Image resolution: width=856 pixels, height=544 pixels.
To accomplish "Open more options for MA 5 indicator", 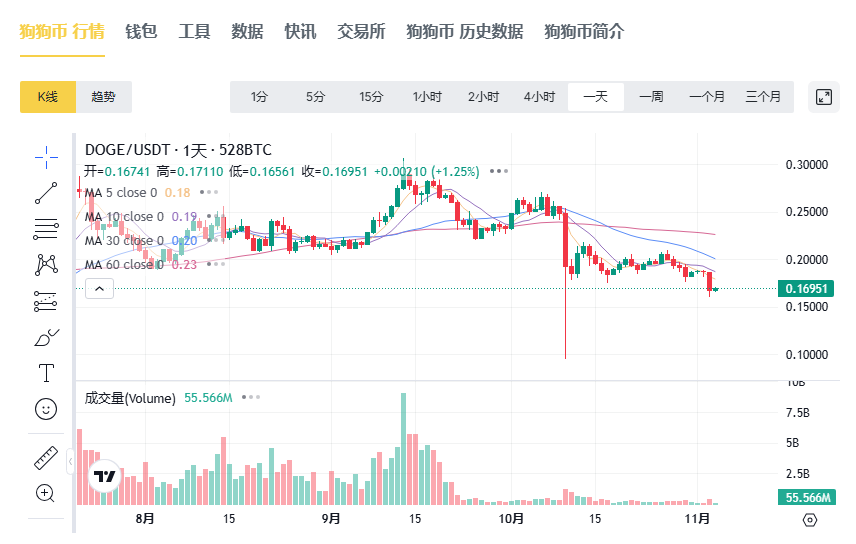I will tap(209, 192).
